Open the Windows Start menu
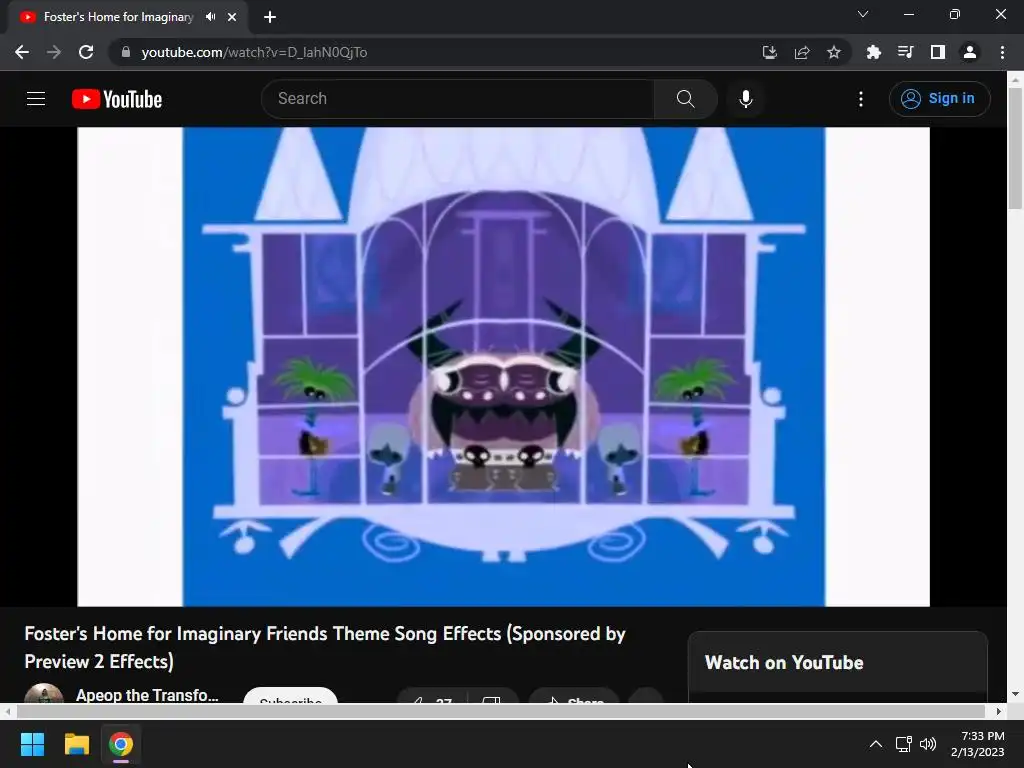 [32, 744]
